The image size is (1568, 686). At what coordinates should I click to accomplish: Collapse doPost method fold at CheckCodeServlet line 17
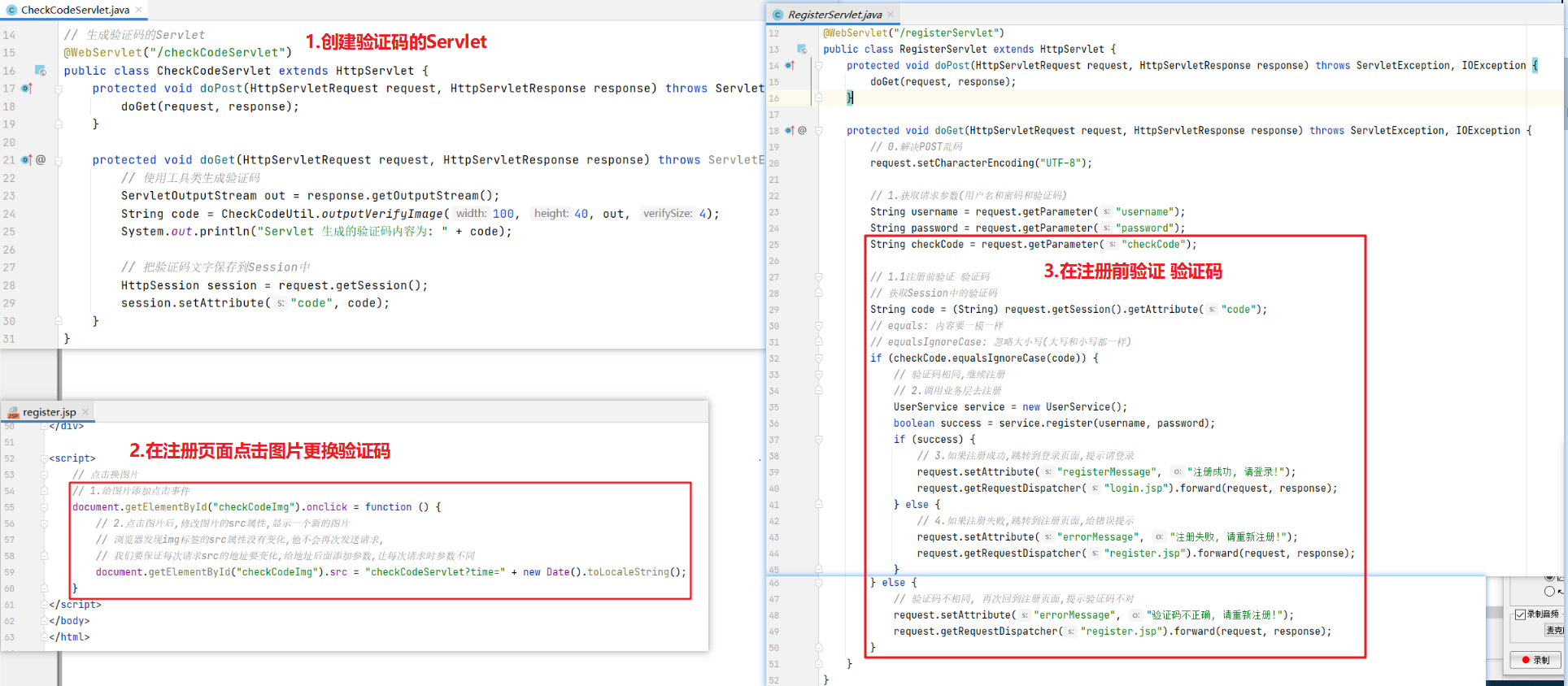coord(59,89)
